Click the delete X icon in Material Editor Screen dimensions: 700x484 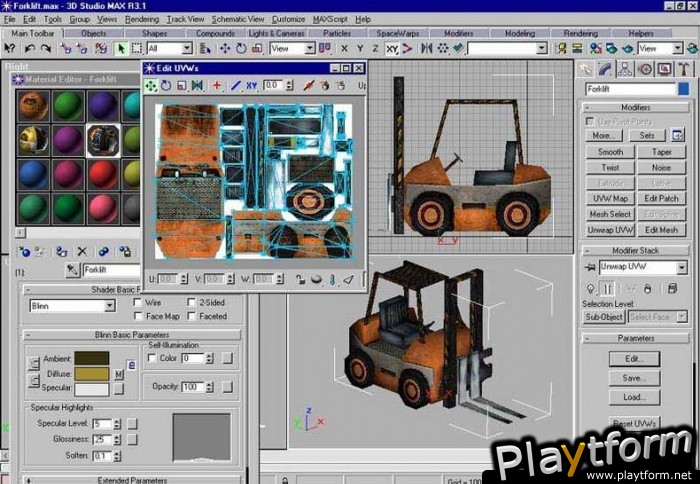(82, 252)
